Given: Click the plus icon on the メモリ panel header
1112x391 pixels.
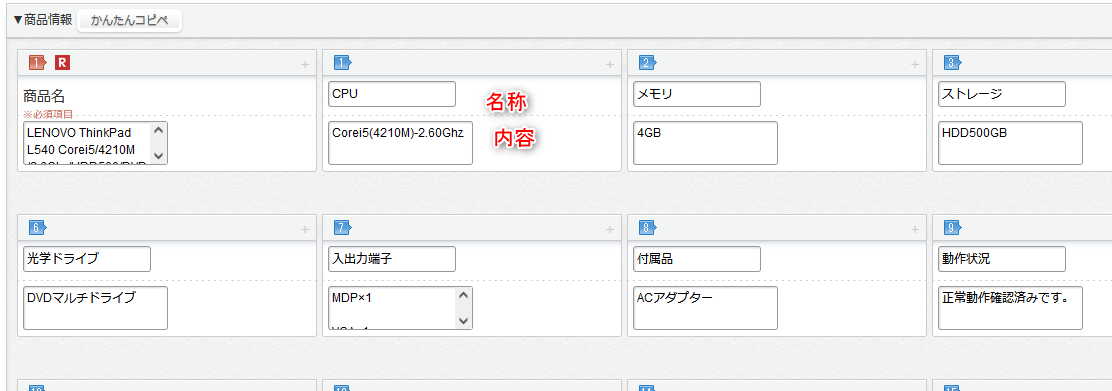Looking at the screenshot, I should [x=914, y=65].
